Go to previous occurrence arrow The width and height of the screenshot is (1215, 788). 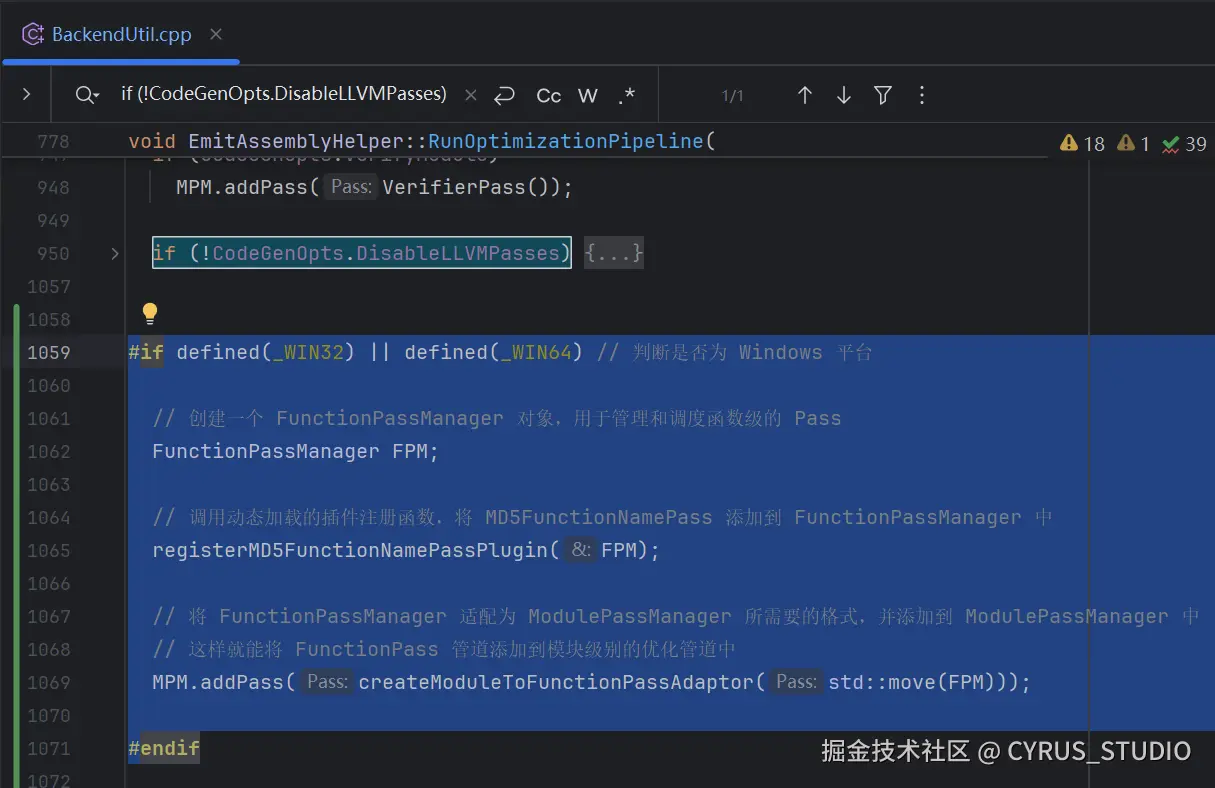[805, 95]
